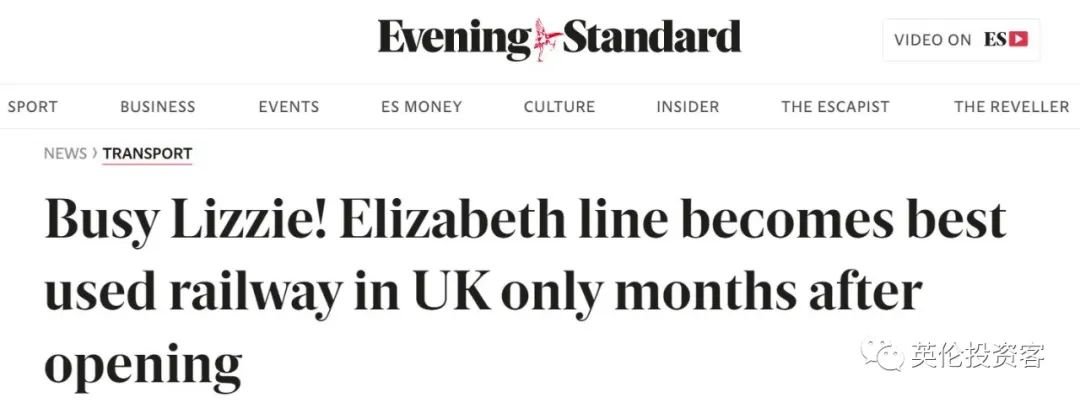Viewport: 1080px width, 403px height.
Task: Open the ES Money section
Action: pyautogui.click(x=422, y=107)
